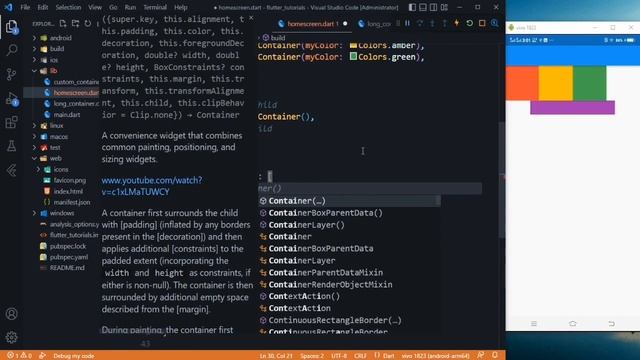The image size is (640, 360).
Task: Open notifications bell in status bar
Action: pos(495,355)
